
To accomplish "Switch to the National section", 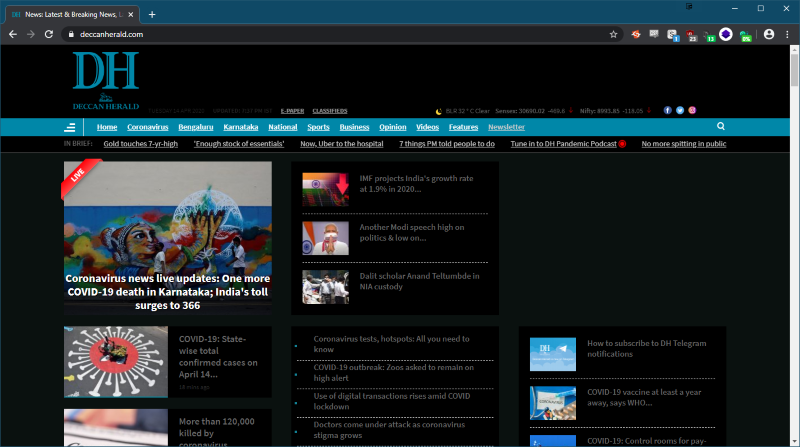I will 283,127.
